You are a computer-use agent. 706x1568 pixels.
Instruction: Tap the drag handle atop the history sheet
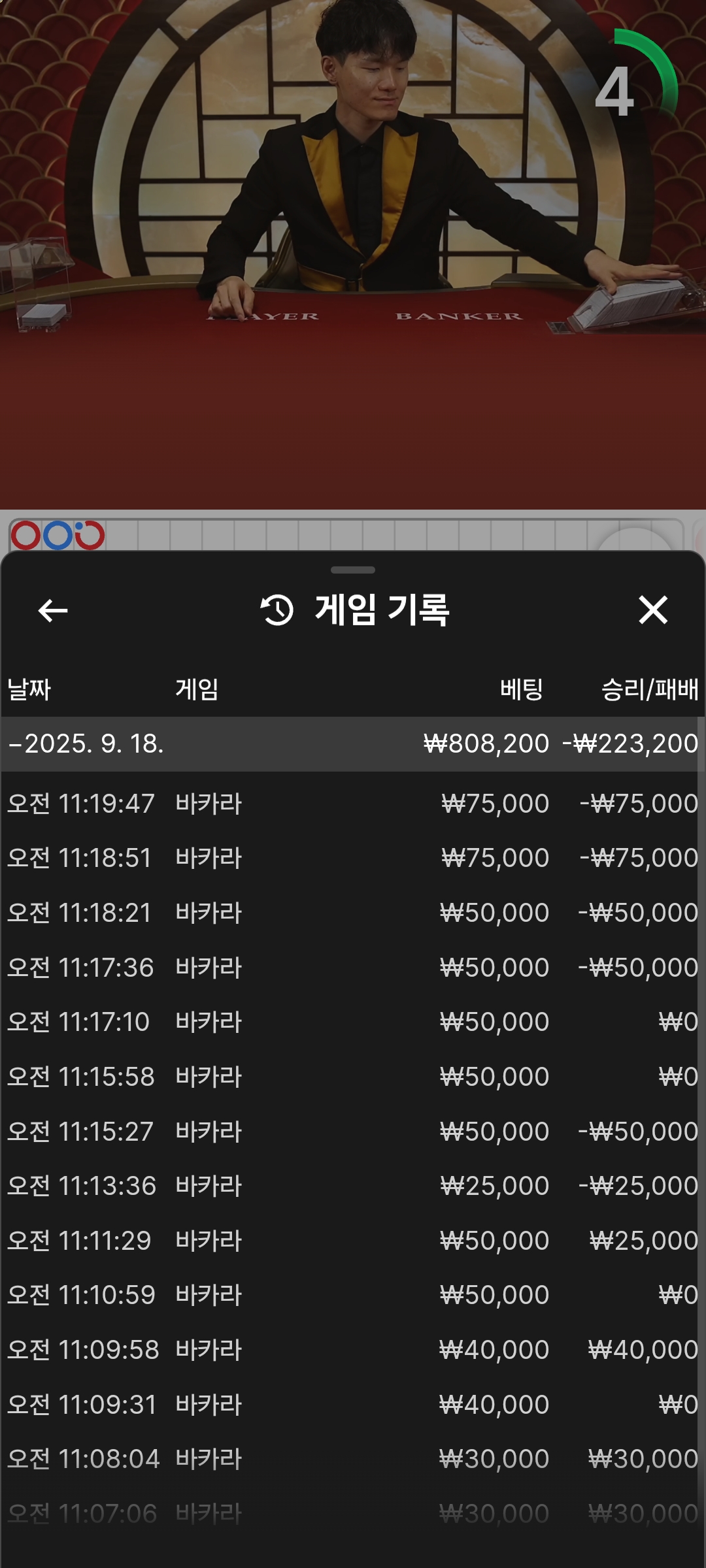coord(353,570)
